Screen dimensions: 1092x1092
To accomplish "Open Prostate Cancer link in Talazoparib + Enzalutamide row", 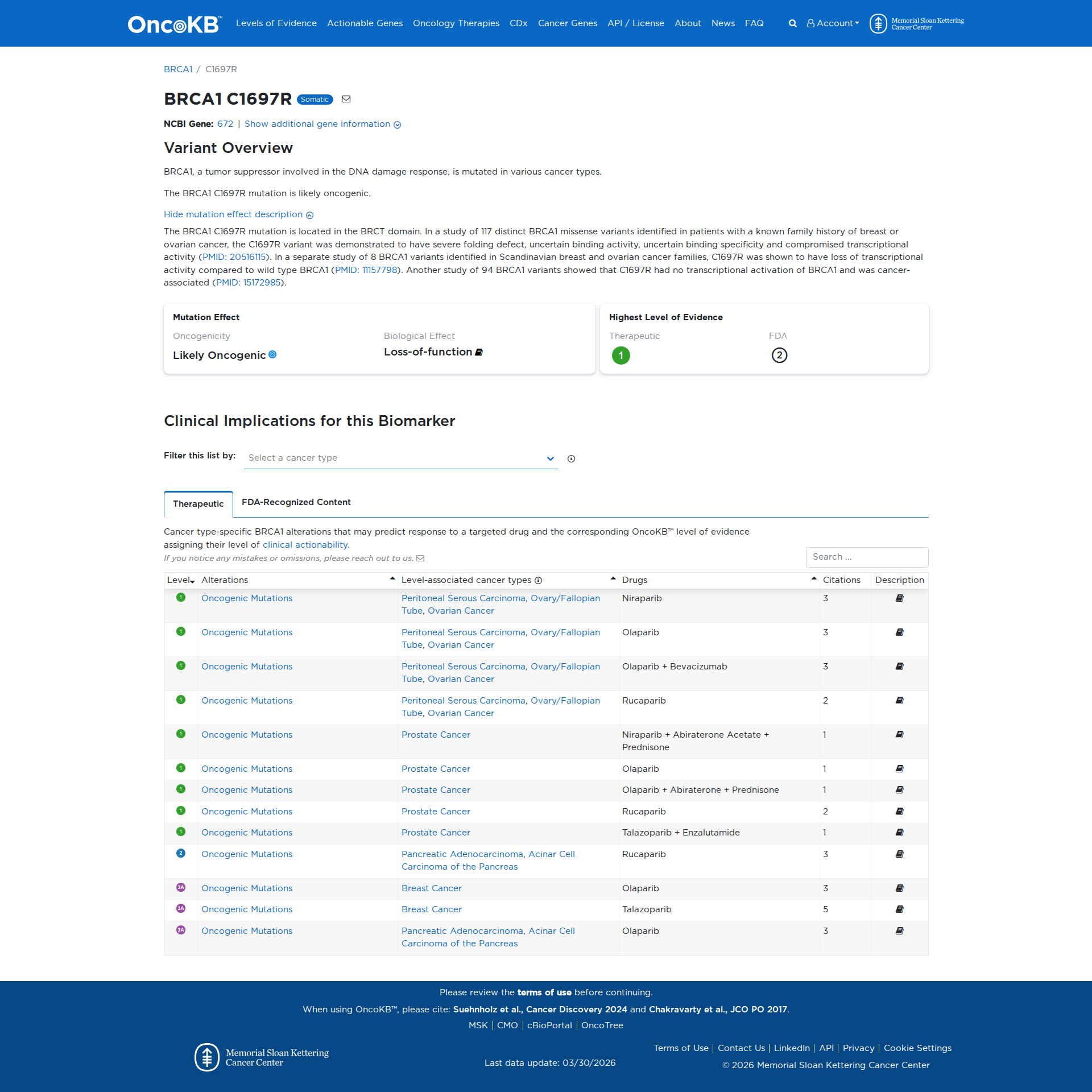I will click(436, 833).
